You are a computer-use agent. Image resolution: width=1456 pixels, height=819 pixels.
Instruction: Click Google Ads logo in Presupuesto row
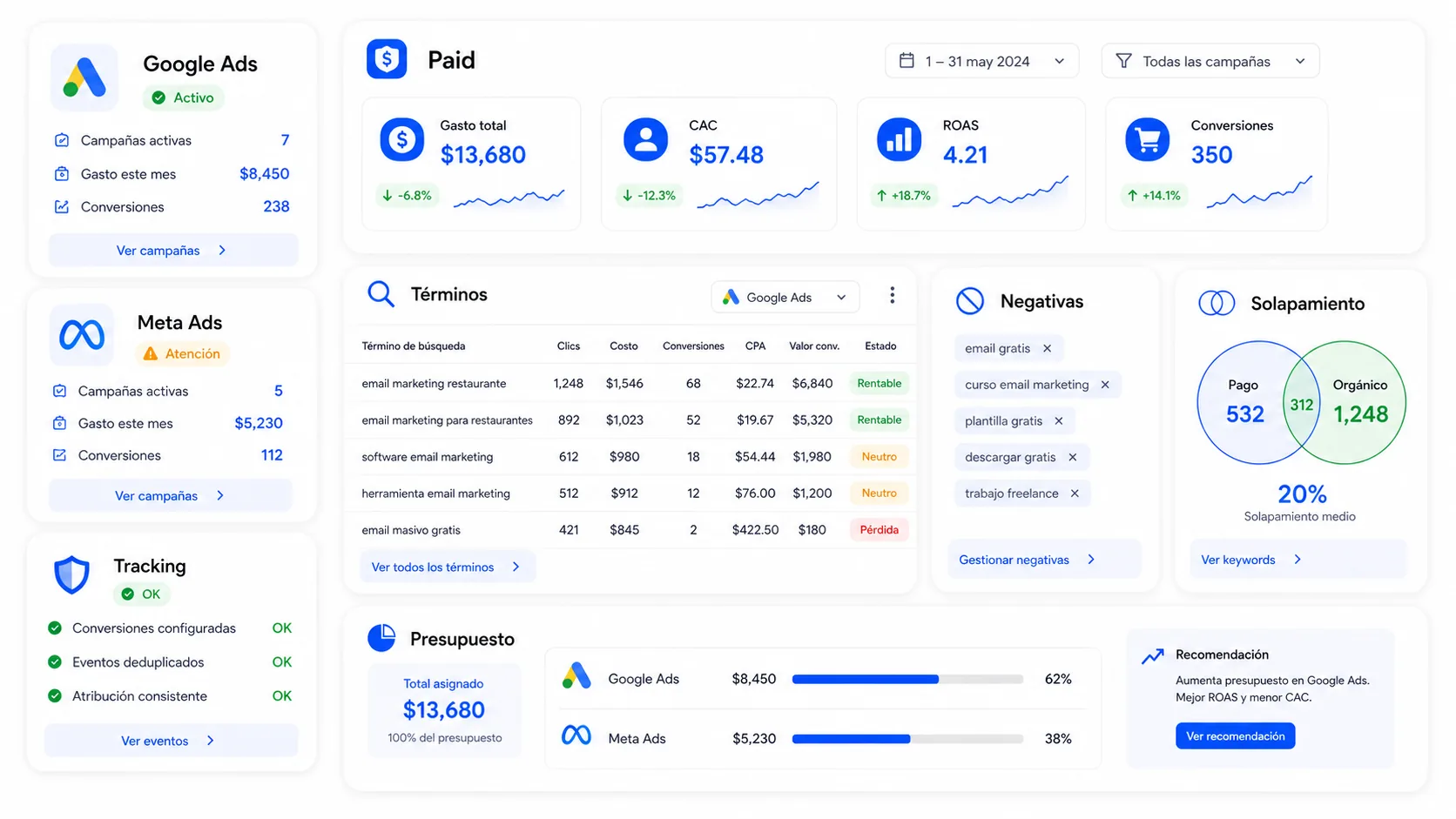coord(576,676)
